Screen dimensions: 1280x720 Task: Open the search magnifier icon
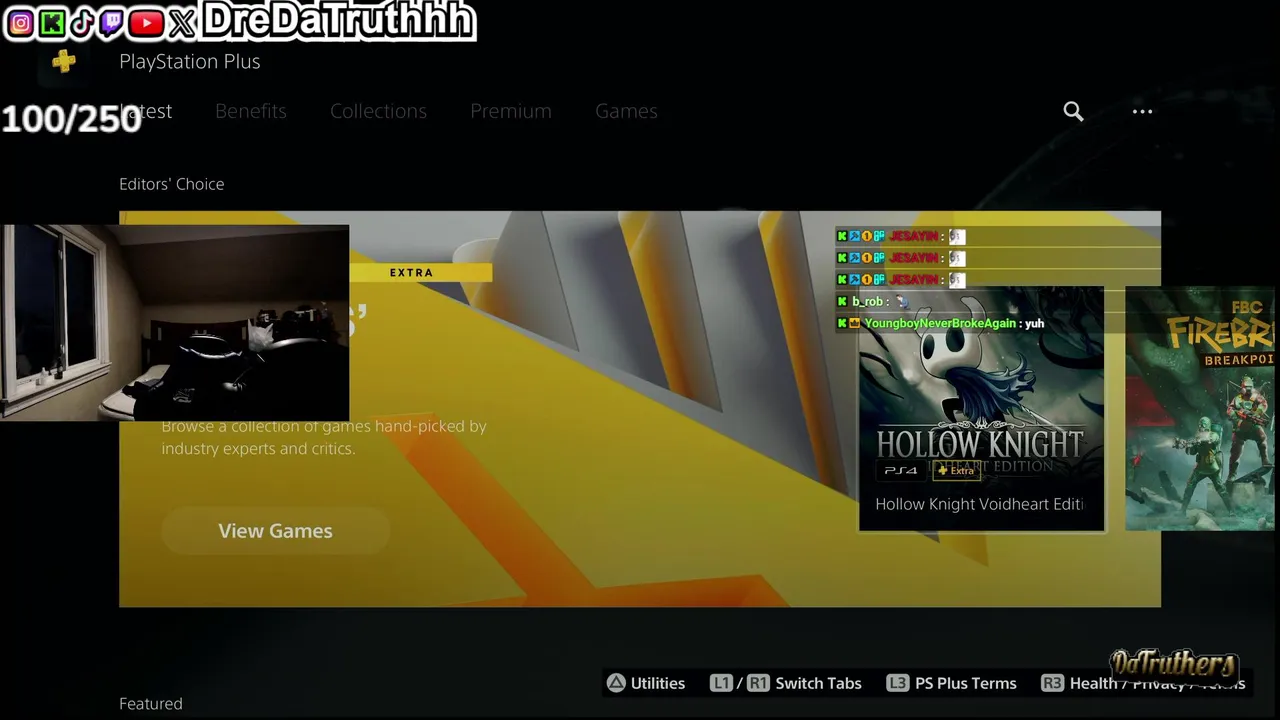1073,111
